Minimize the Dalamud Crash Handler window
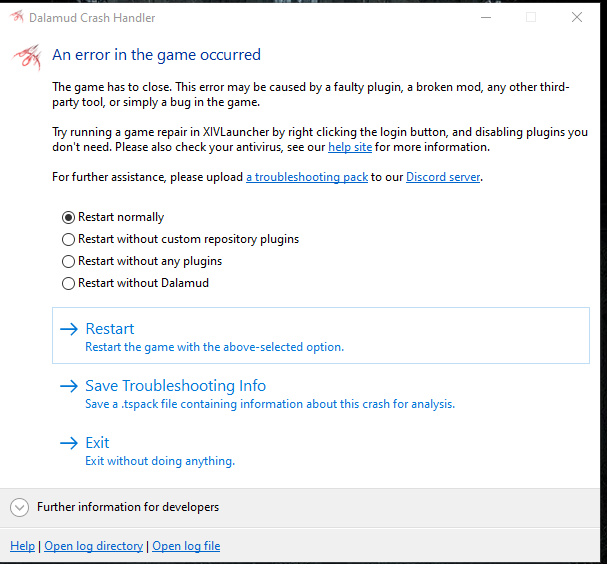This screenshot has height=564, width=607. pos(486,17)
